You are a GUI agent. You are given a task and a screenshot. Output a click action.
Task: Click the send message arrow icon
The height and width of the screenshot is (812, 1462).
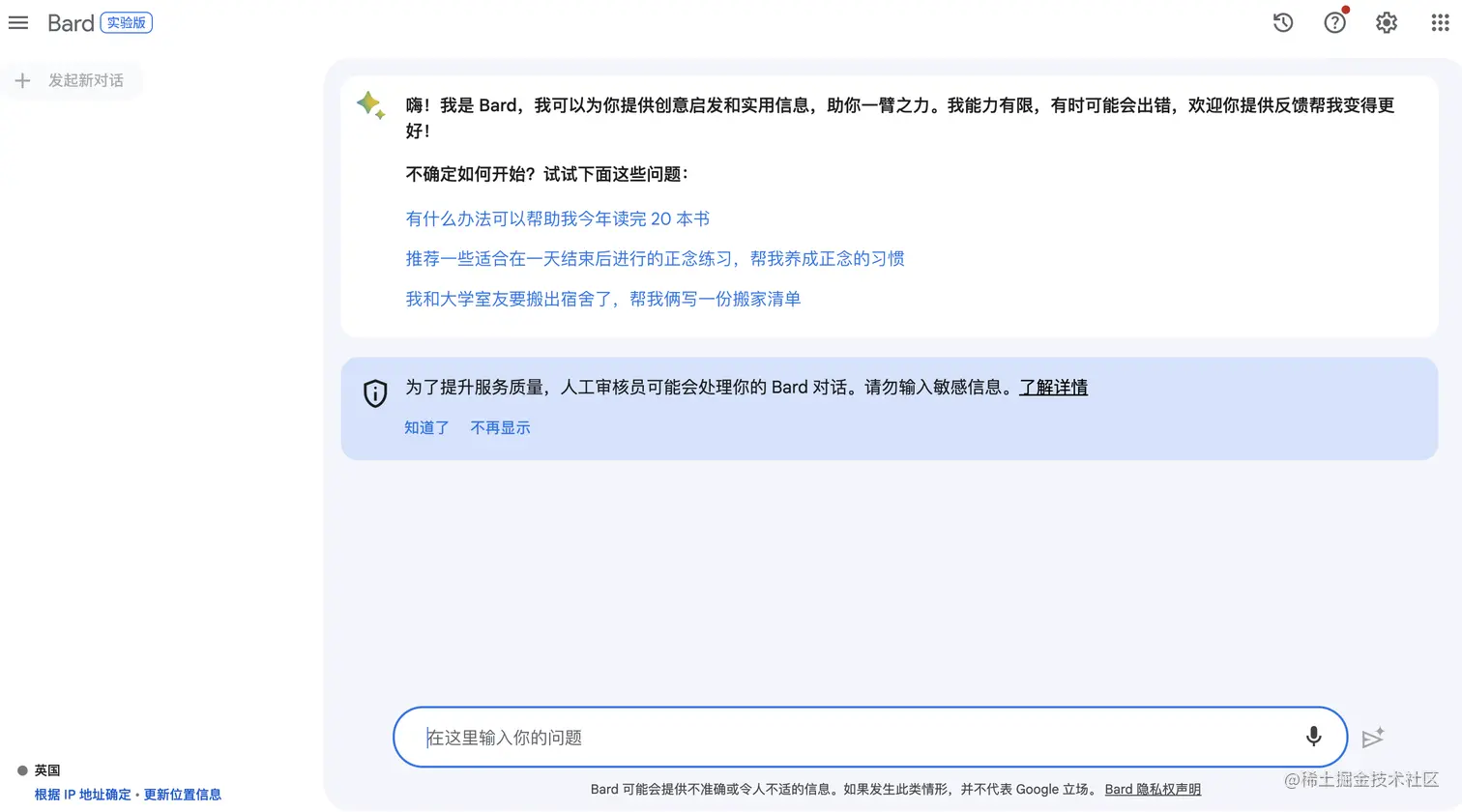[x=1373, y=738]
